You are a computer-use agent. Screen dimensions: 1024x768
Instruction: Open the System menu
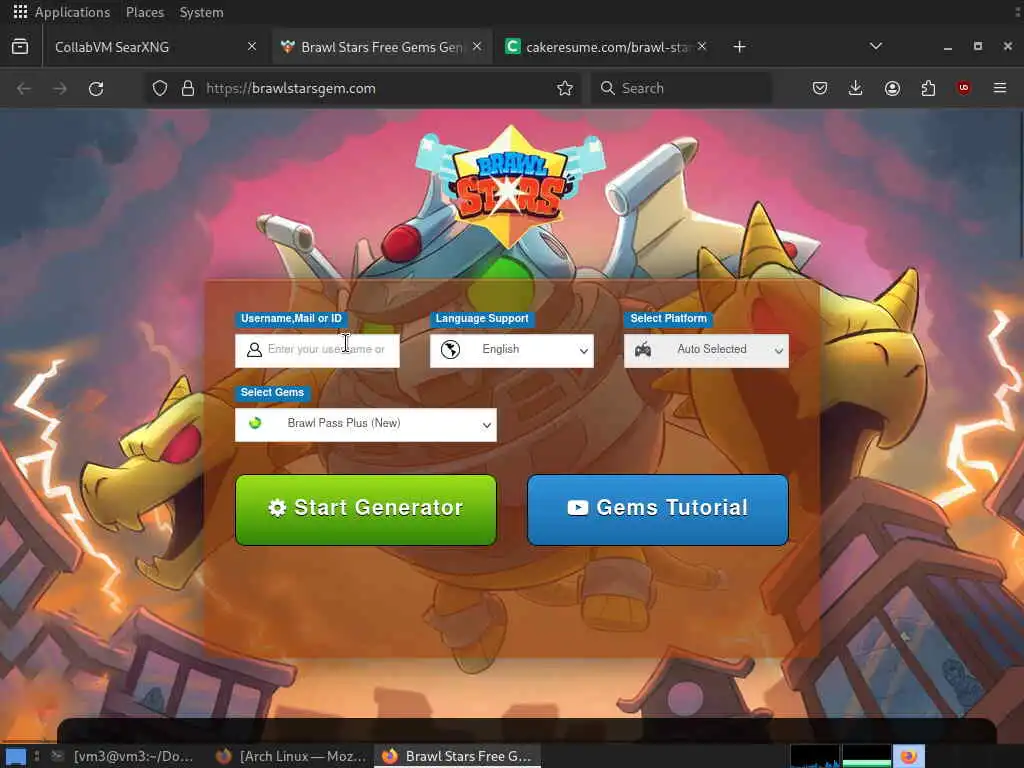(201, 12)
